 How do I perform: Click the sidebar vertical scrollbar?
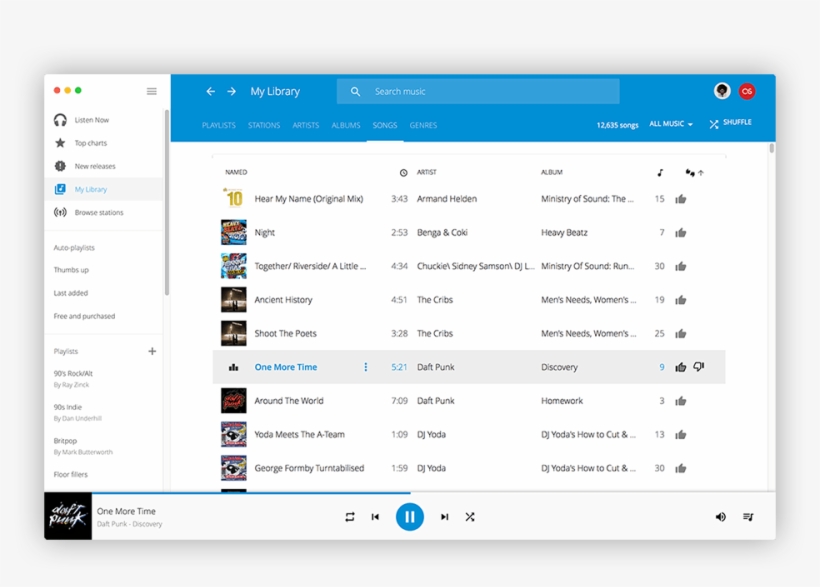167,203
